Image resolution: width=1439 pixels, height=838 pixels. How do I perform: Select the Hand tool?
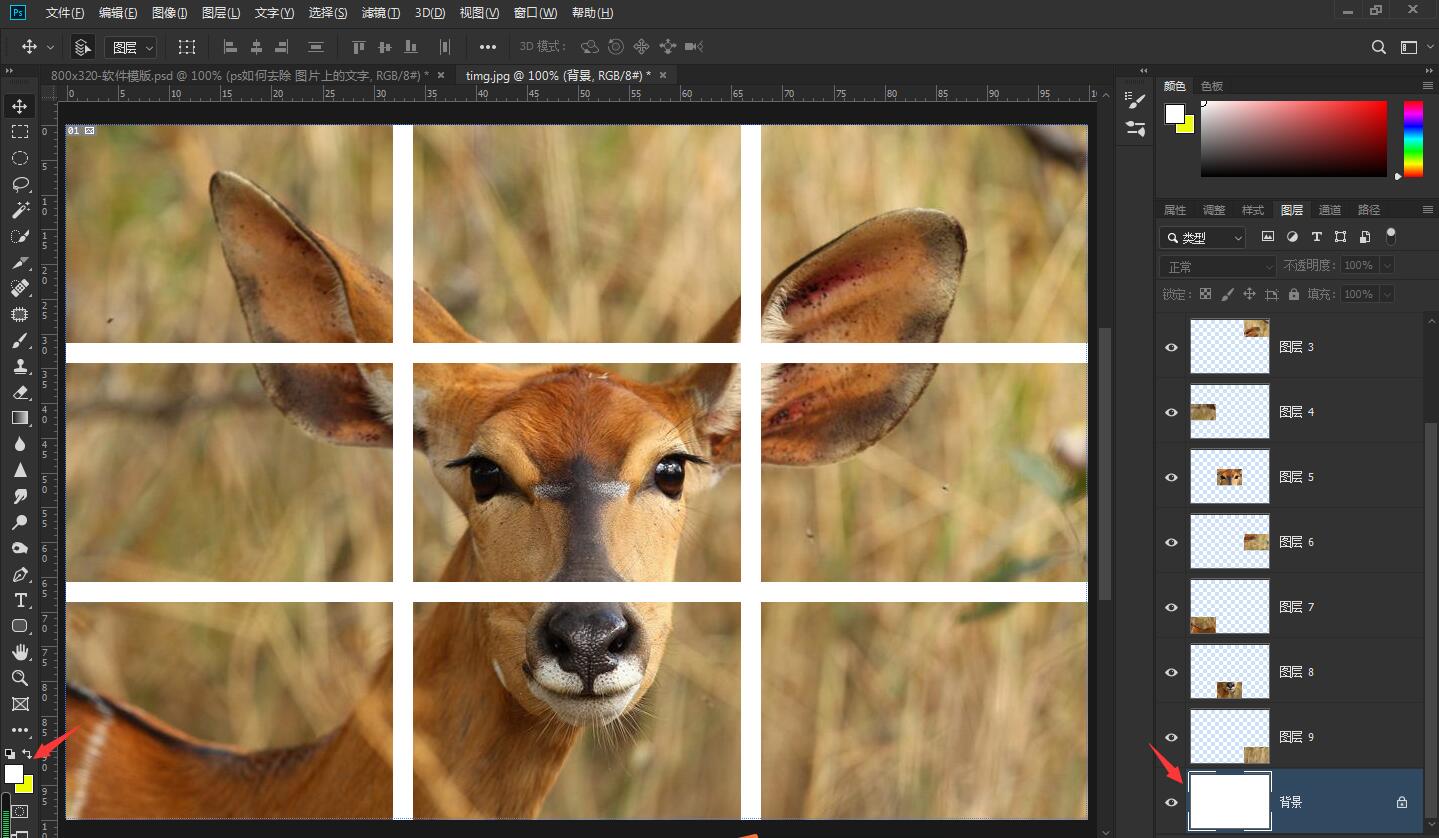point(19,652)
